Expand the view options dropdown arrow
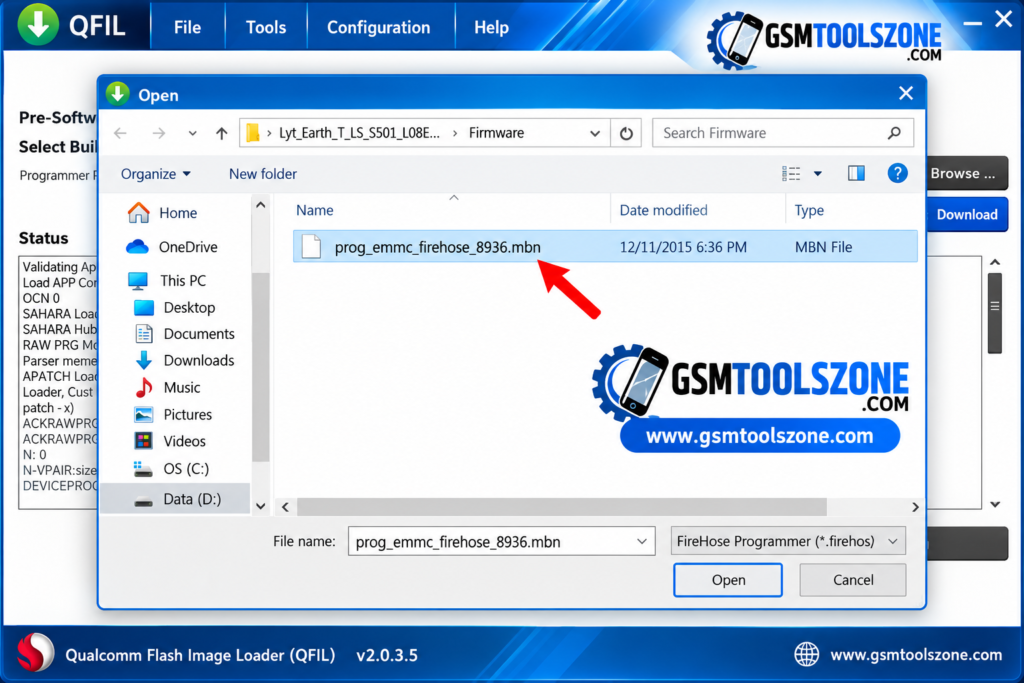Viewport: 1024px width, 683px height. click(x=818, y=174)
